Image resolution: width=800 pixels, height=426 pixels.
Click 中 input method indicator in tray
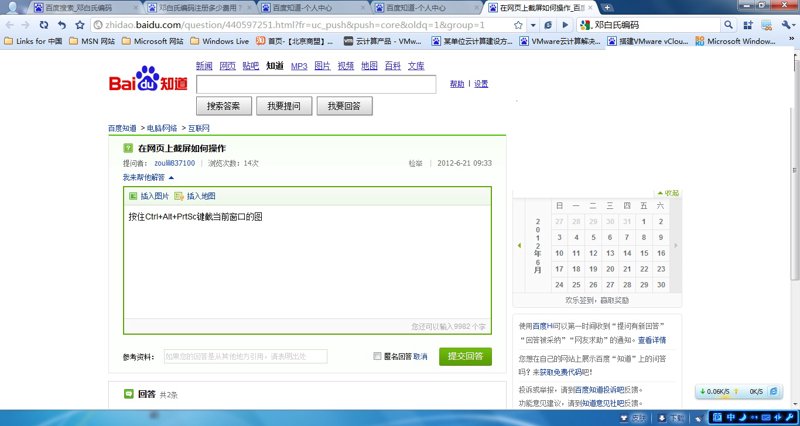pyautogui.click(x=731, y=418)
